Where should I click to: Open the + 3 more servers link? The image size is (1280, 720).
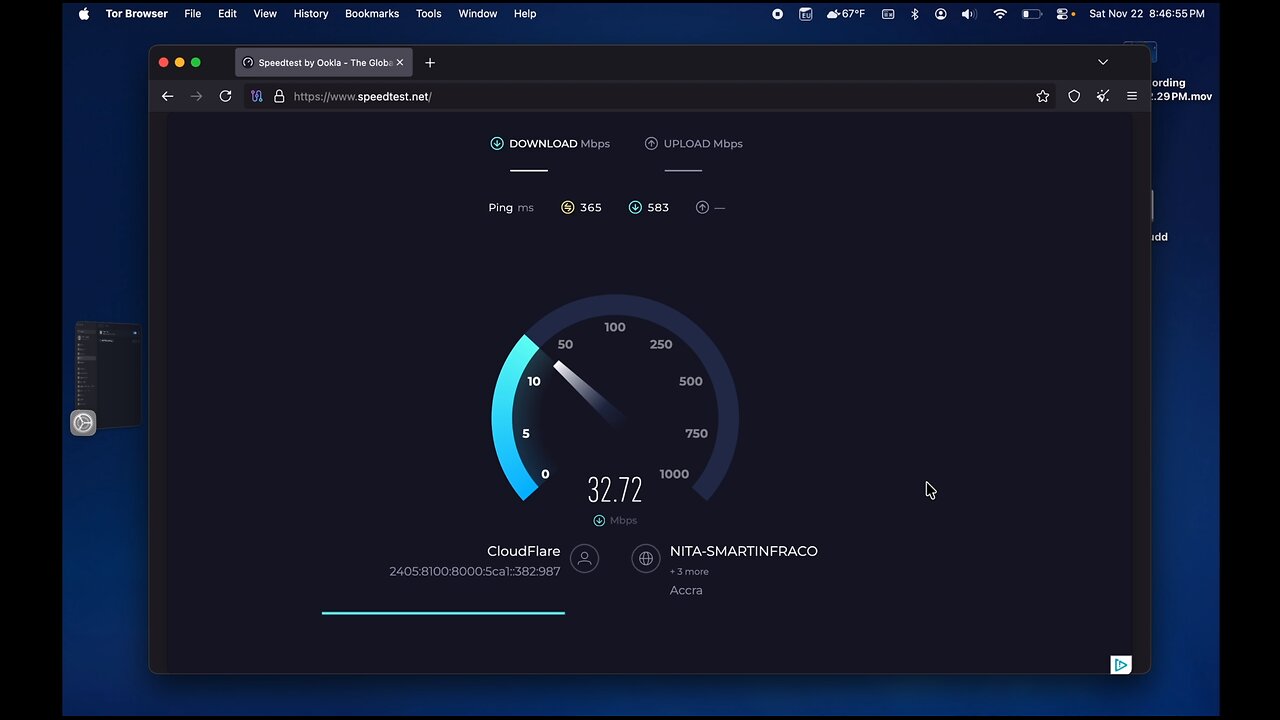click(x=689, y=571)
